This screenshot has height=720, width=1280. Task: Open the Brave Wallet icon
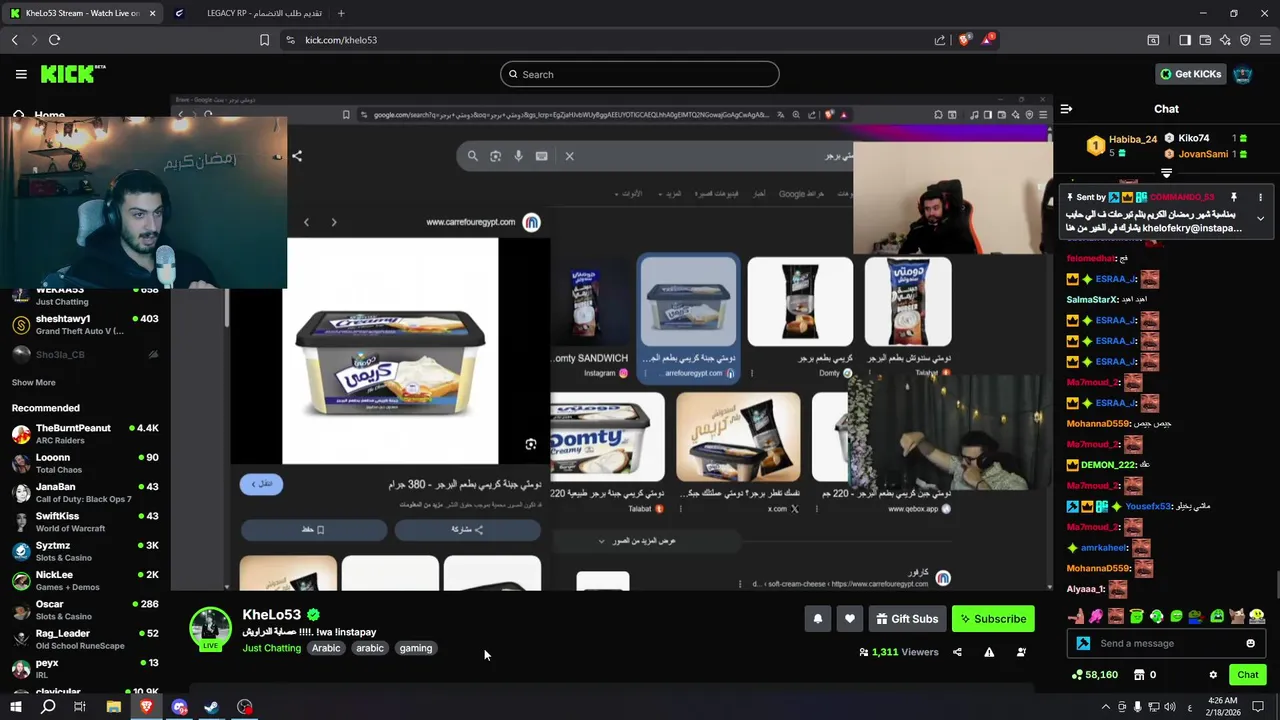click(x=1205, y=40)
